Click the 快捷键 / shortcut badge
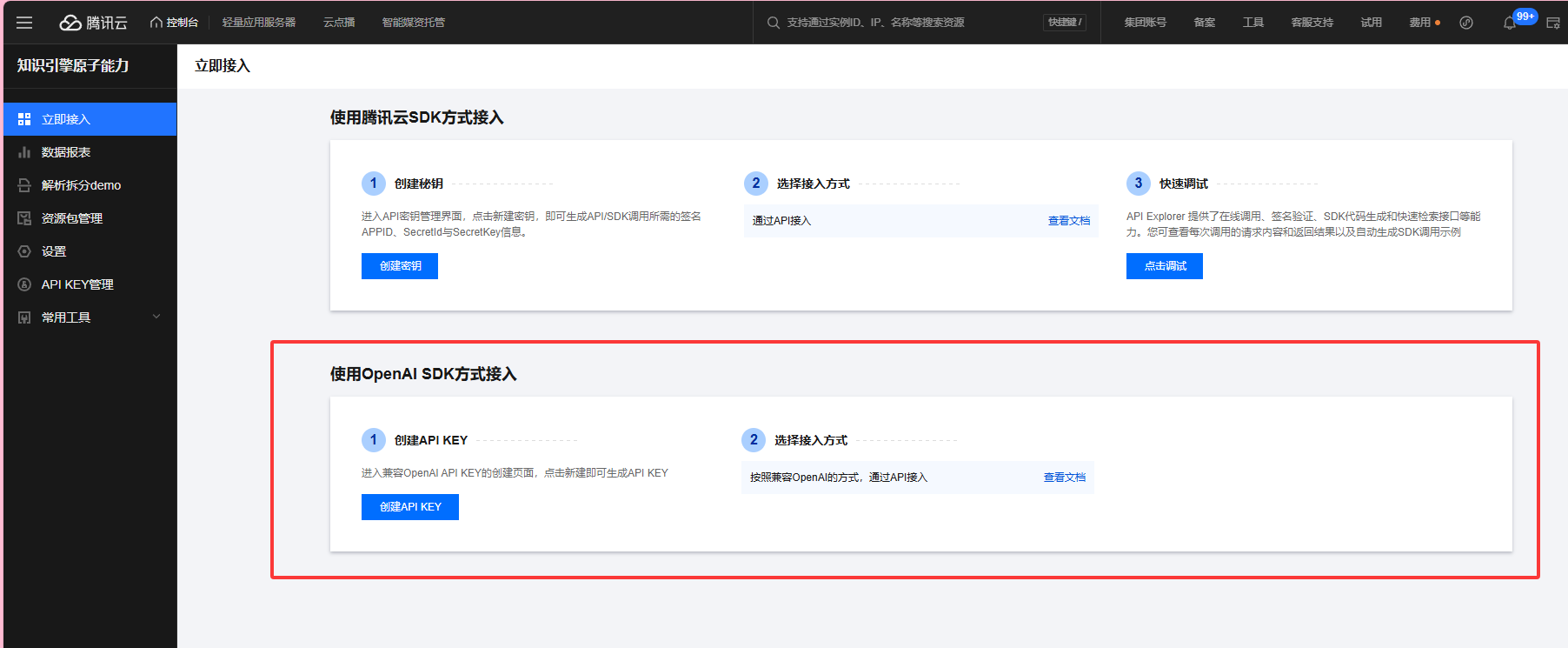The image size is (1568, 648). click(1065, 23)
